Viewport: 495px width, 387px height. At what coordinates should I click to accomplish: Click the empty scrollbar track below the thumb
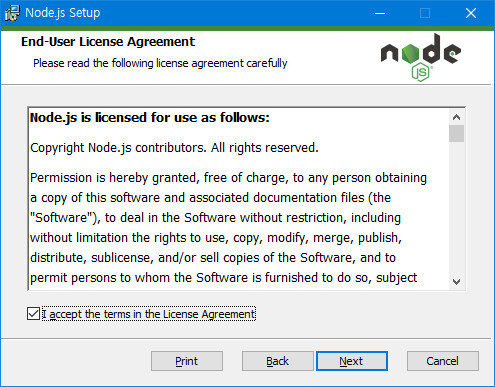click(x=456, y=208)
